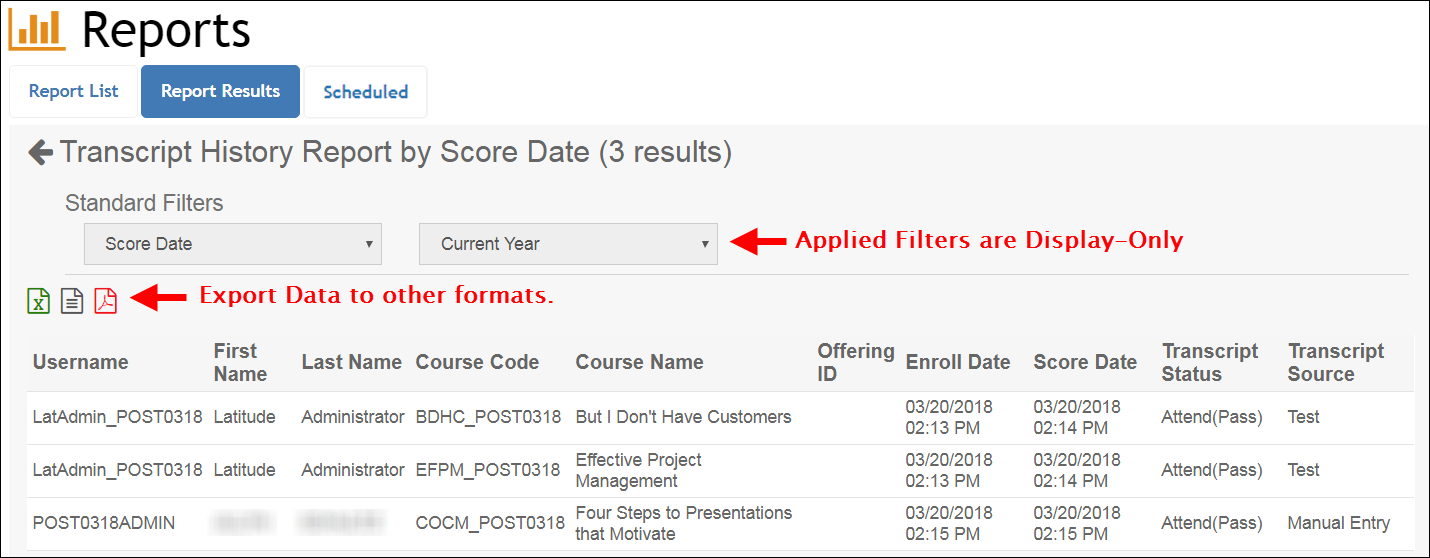Click the back arrow beside report title
The image size is (1430, 558).
point(41,152)
